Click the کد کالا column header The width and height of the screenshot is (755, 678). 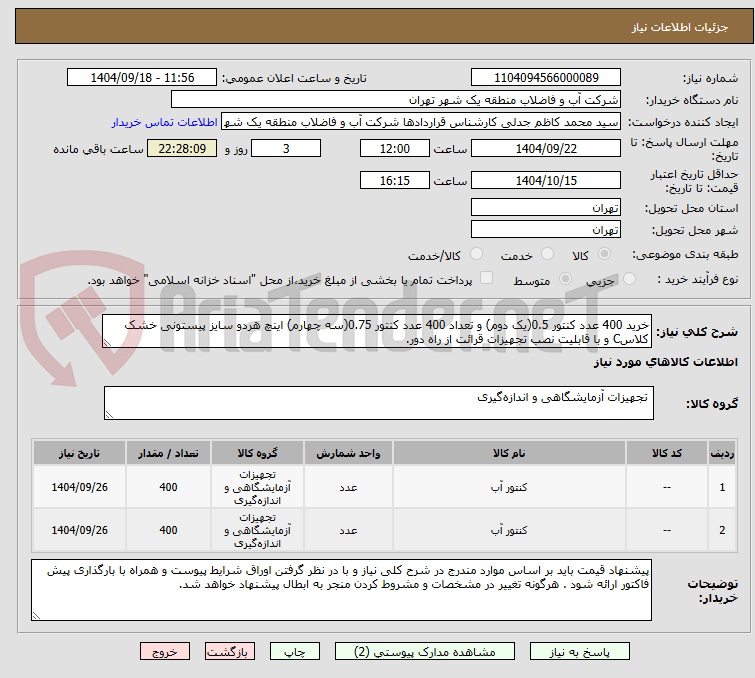point(666,453)
